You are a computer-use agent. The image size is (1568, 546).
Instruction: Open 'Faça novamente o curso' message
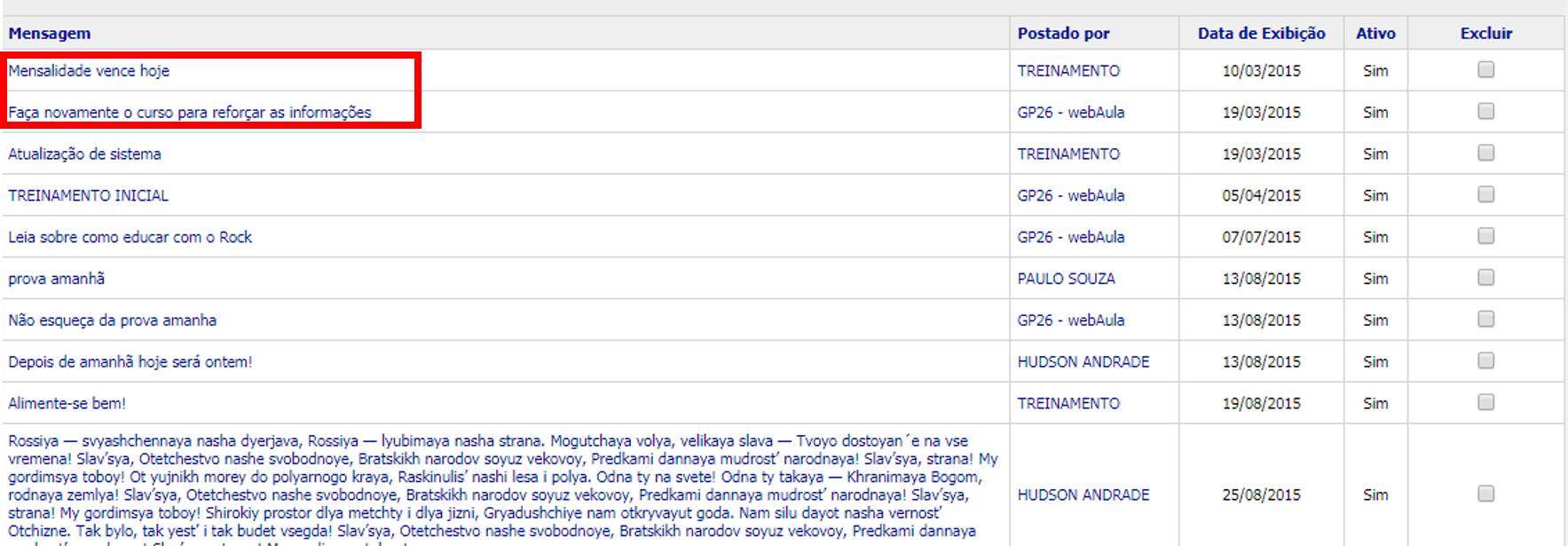[189, 113]
